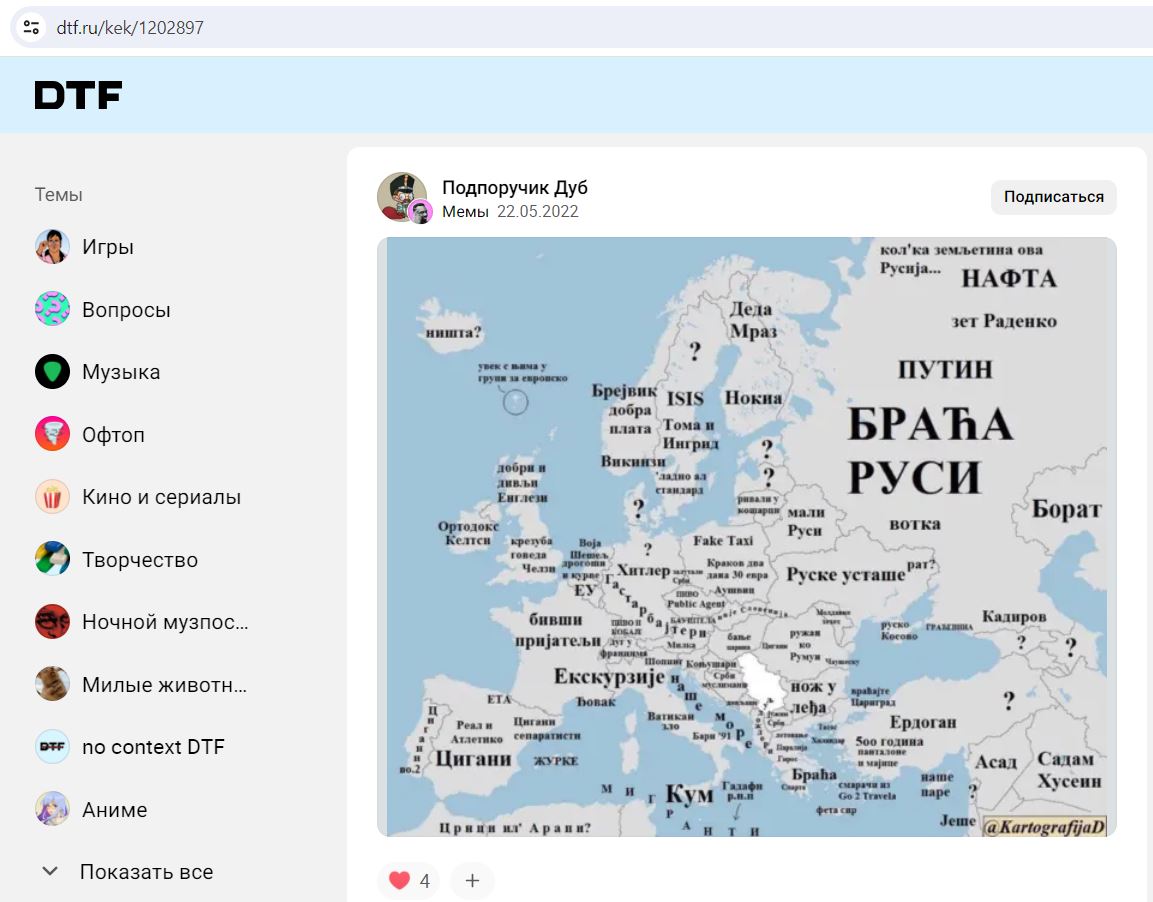Click the no context DTF topic icon
The height and width of the screenshot is (902, 1153).
[52, 746]
